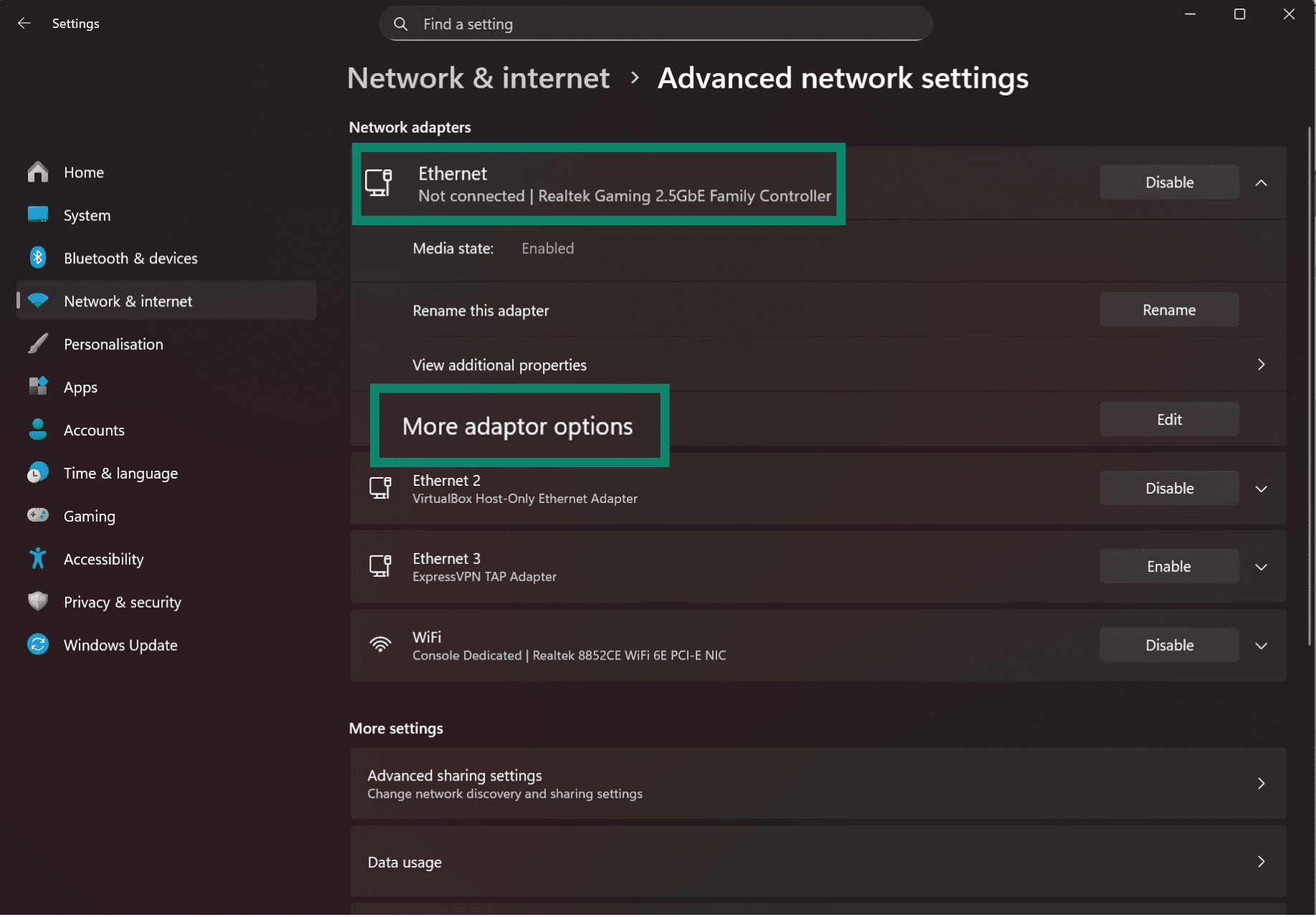
Task: Select the Accessibility sidebar icon
Action: [37, 558]
